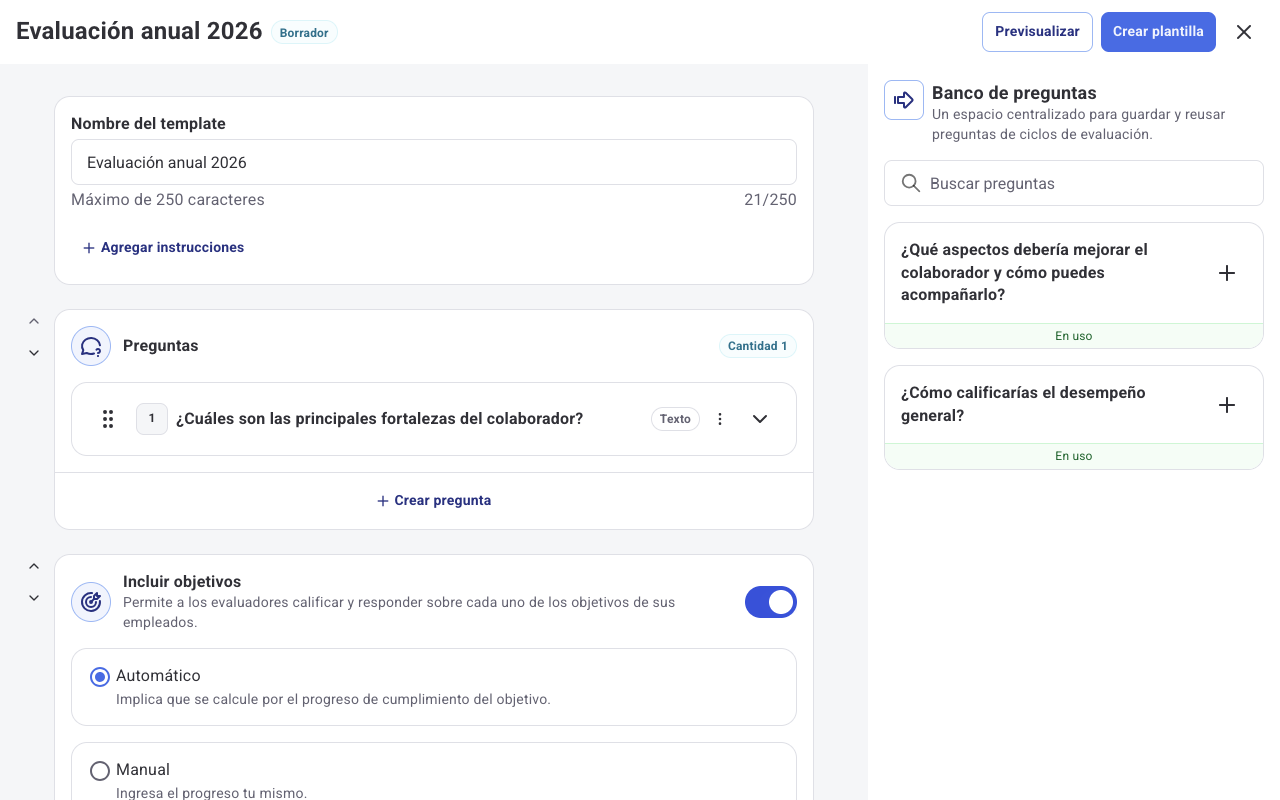Grab the drag handle of question 1
The width and height of the screenshot is (1280, 800).
tap(108, 419)
